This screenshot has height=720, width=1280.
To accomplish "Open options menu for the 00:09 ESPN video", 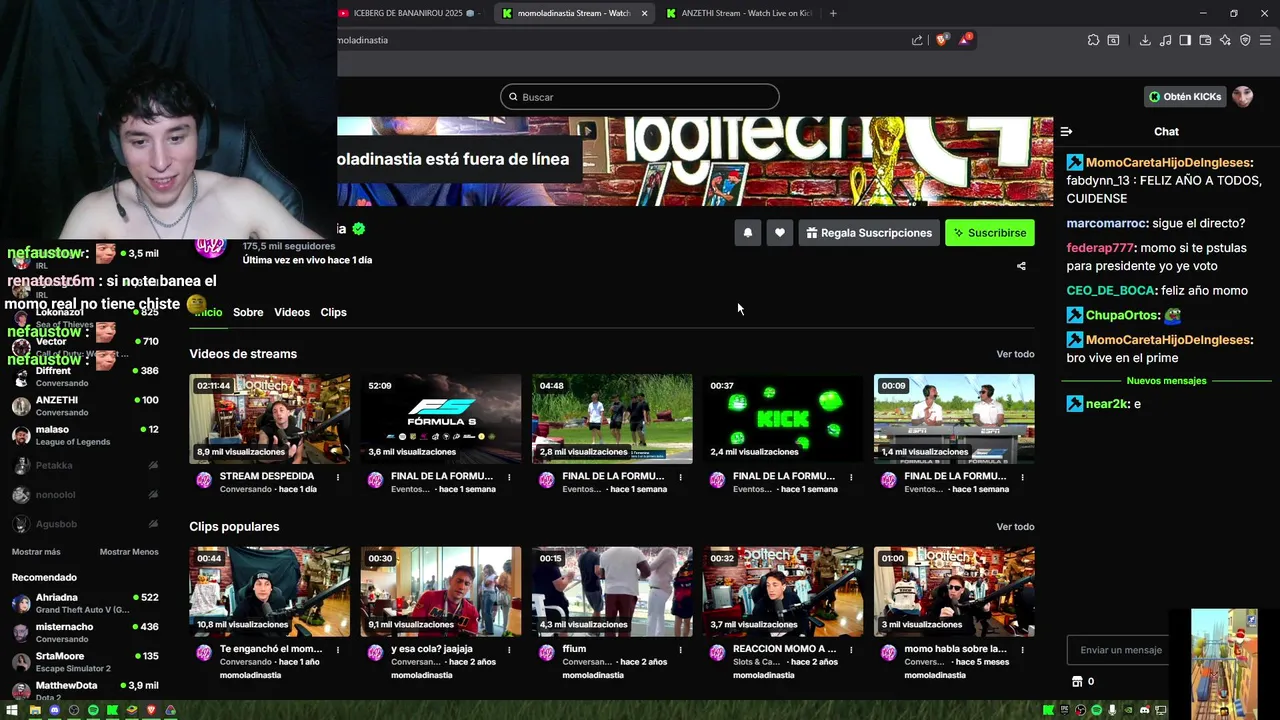I will click(x=1022, y=478).
